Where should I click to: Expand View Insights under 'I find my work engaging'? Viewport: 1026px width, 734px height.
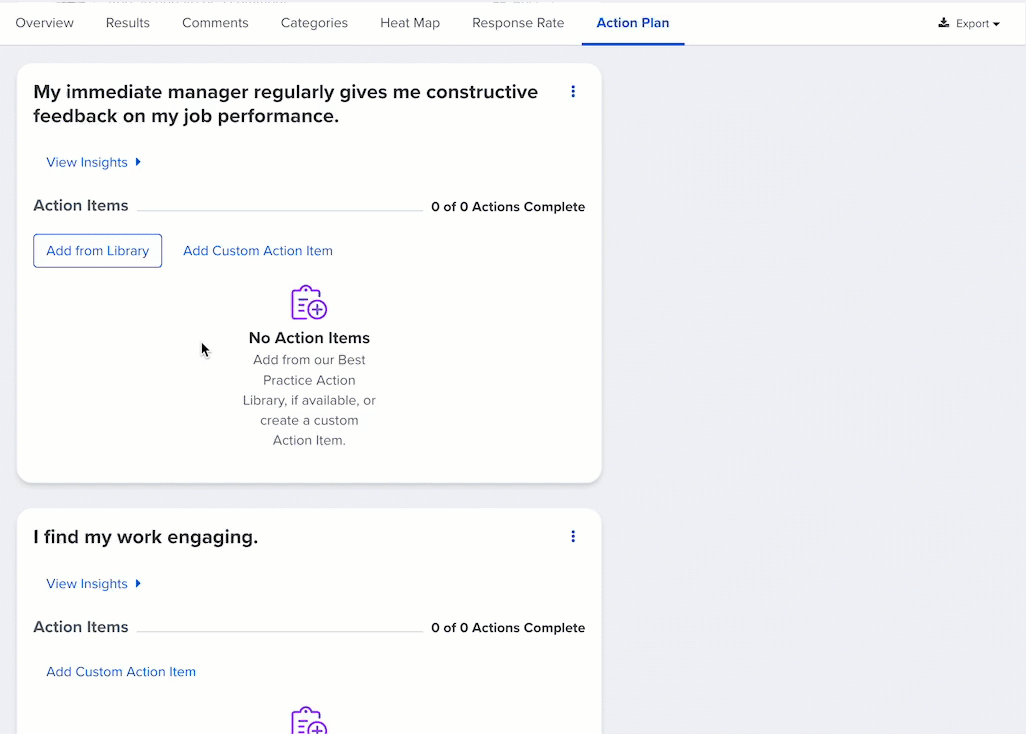coord(93,584)
